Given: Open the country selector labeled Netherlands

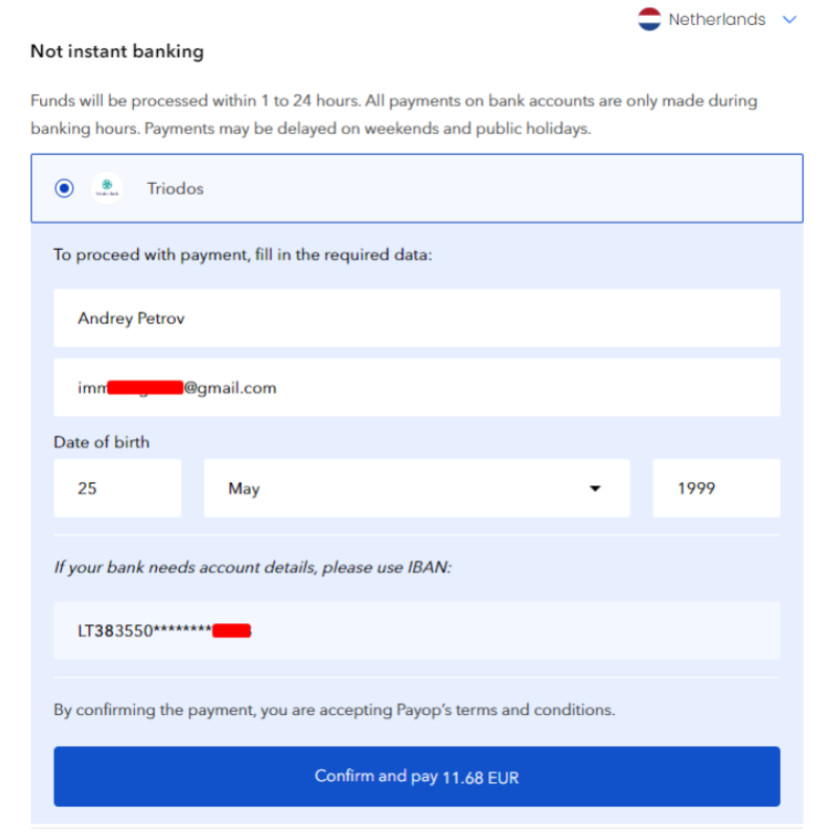Looking at the screenshot, I should click(717, 20).
